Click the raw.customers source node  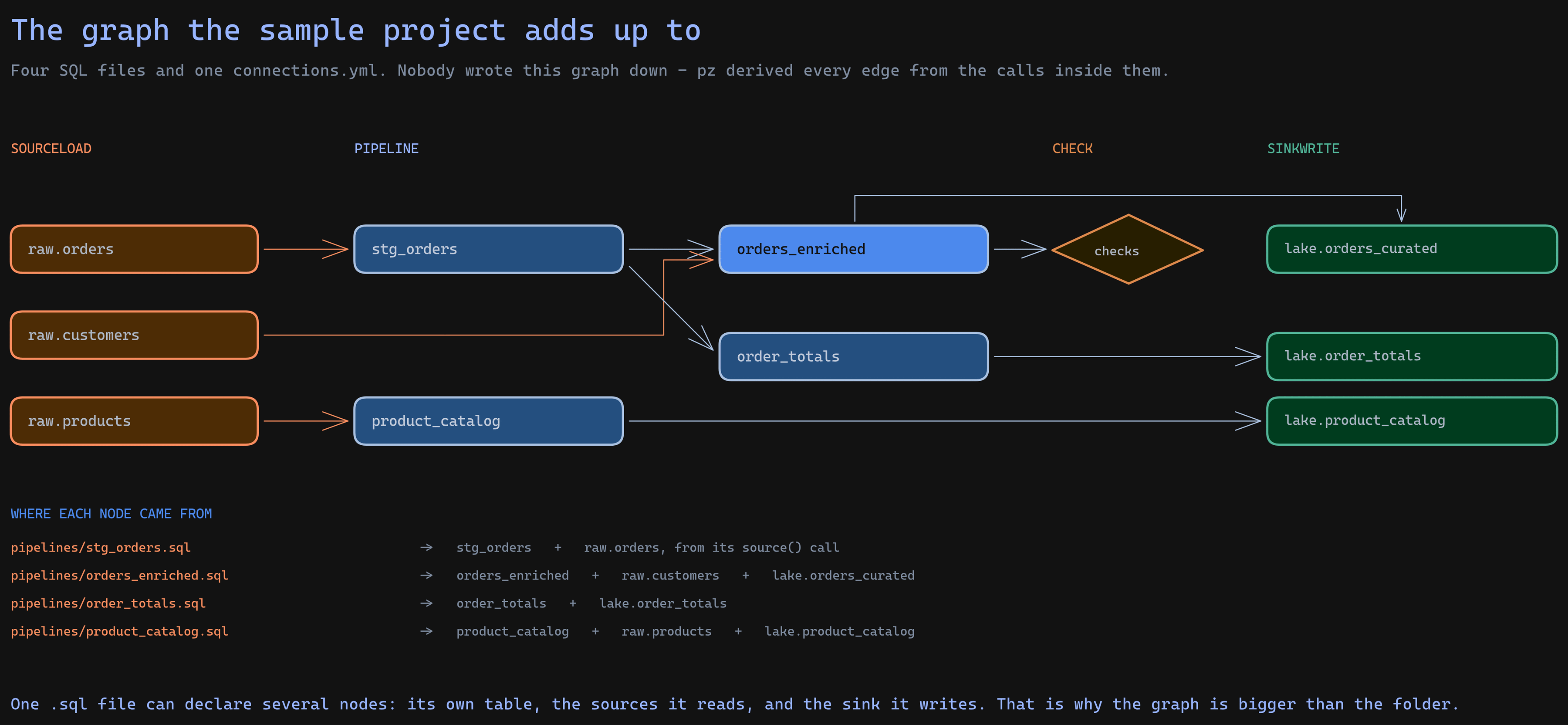tap(134, 335)
